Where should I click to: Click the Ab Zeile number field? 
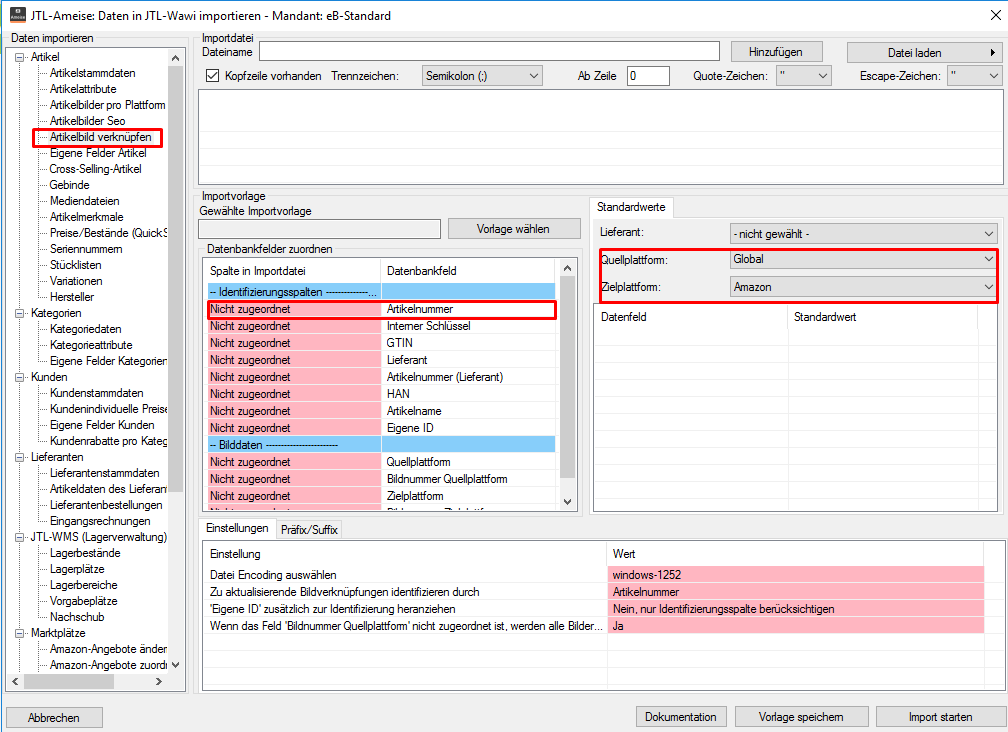tap(648, 76)
